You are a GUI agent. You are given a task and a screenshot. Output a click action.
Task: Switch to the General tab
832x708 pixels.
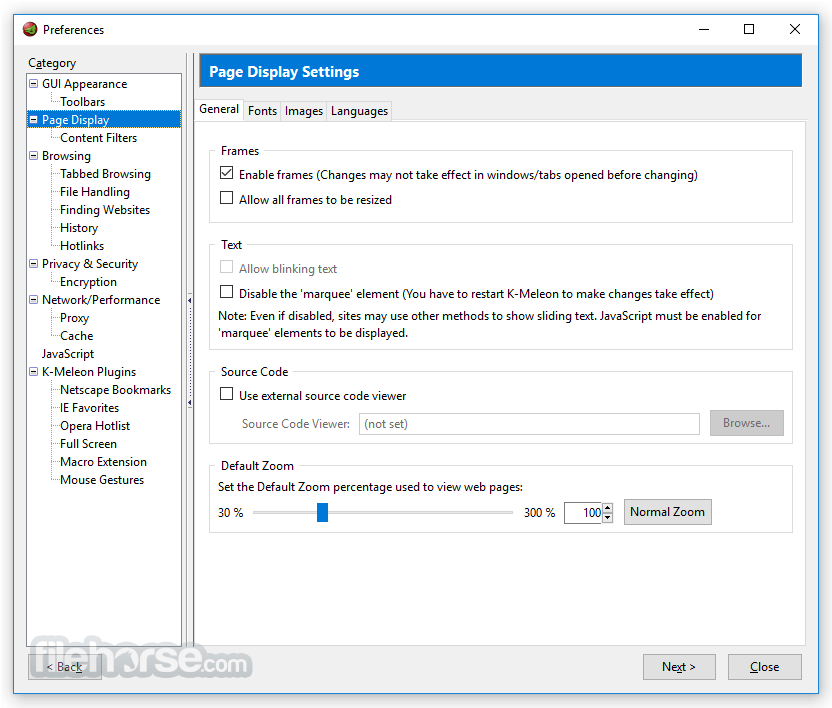tap(219, 109)
